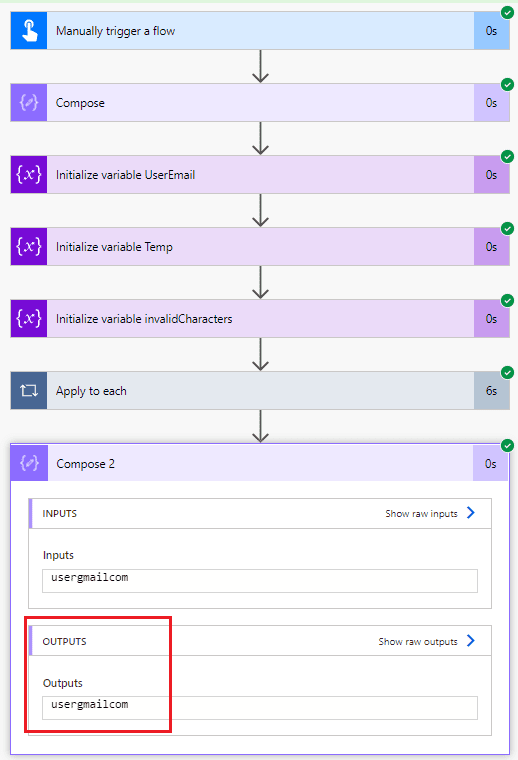Expand the Initialize variable UserEmail step
The height and width of the screenshot is (760, 518).
(x=260, y=174)
